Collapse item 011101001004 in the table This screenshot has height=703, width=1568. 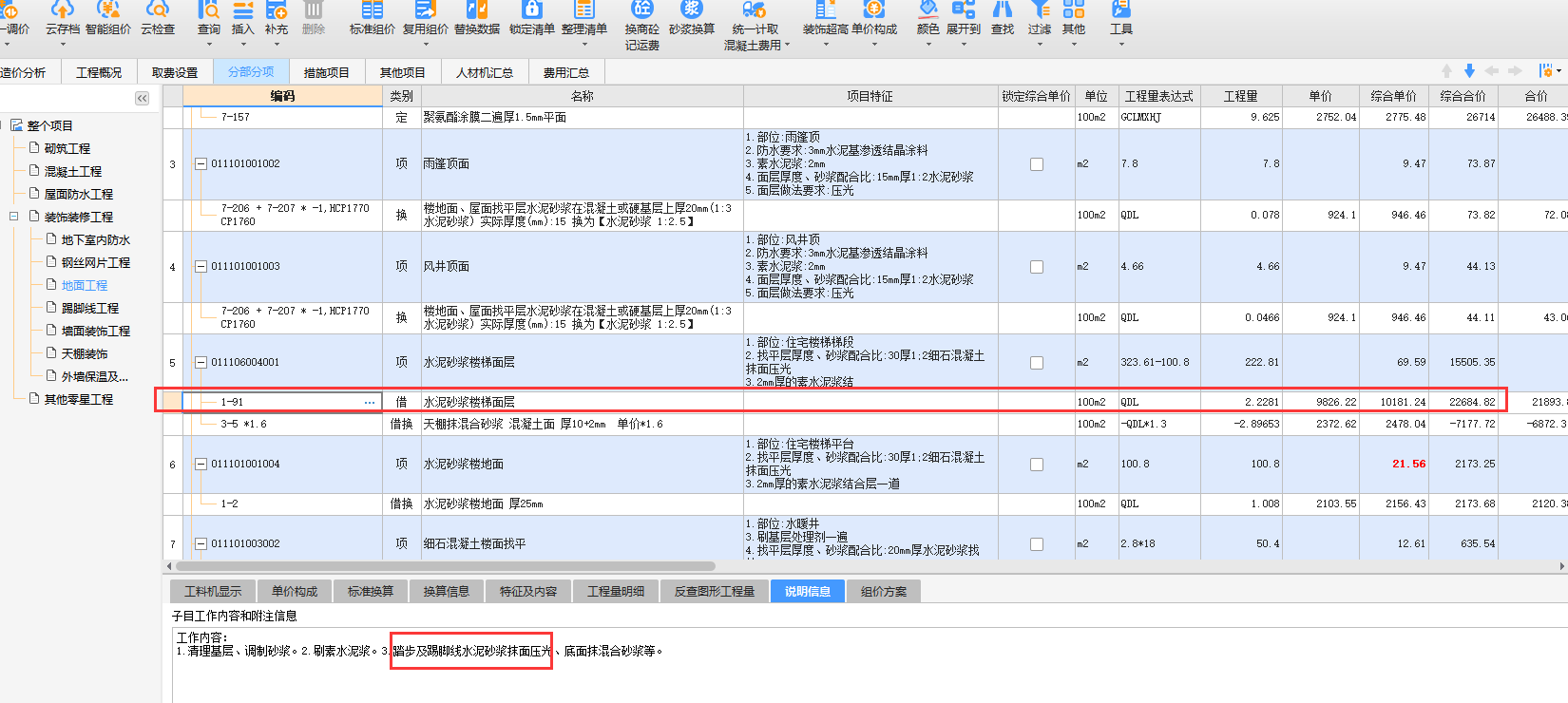201,465
